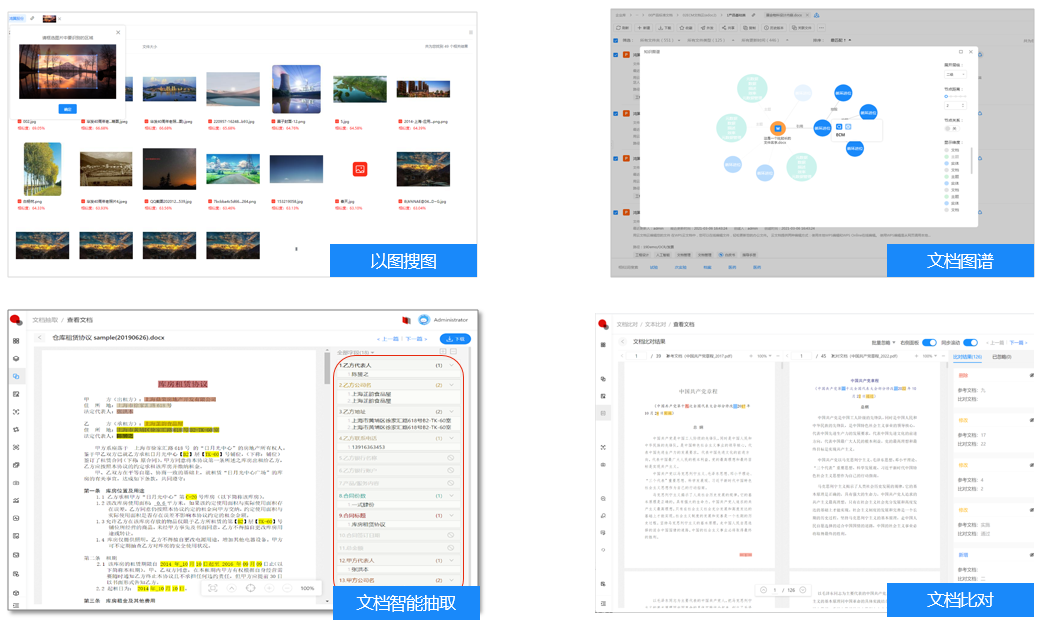The height and width of the screenshot is (627, 1049).
Task: Toggle the node relation switch in graph dialog
Action: [951, 128]
